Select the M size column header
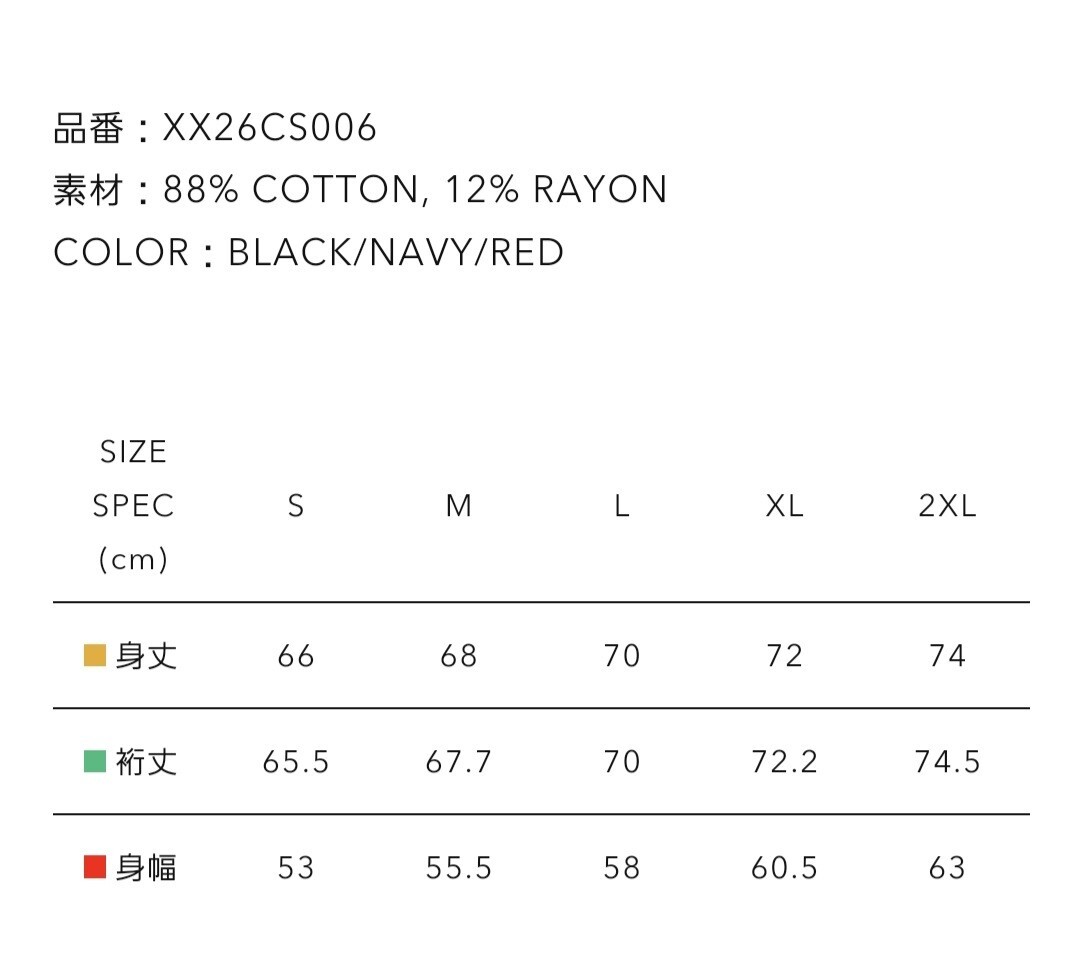 tap(459, 507)
